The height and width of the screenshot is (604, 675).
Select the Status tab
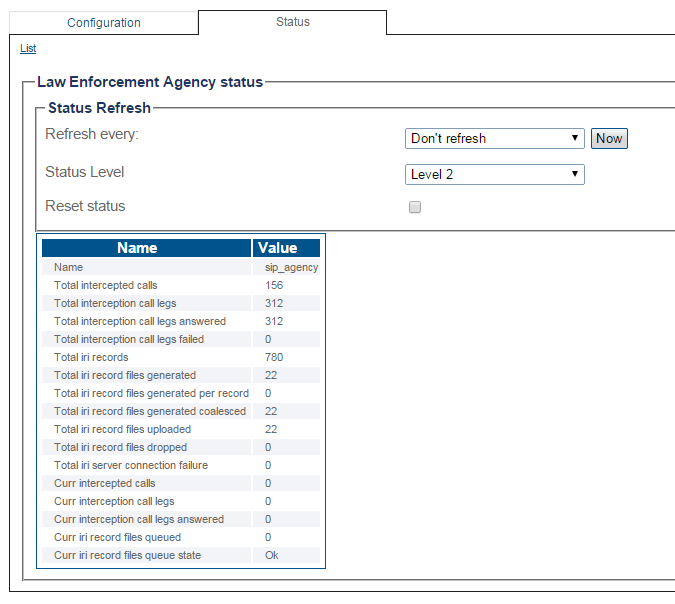(292, 22)
